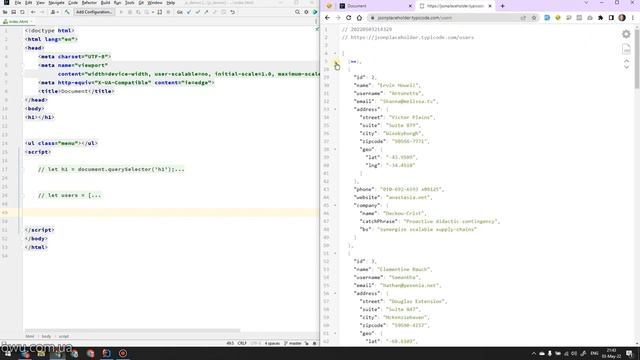This screenshot has width=640, height=360.
Task: Collapse the geo object of user id 2
Action: click(336, 149)
